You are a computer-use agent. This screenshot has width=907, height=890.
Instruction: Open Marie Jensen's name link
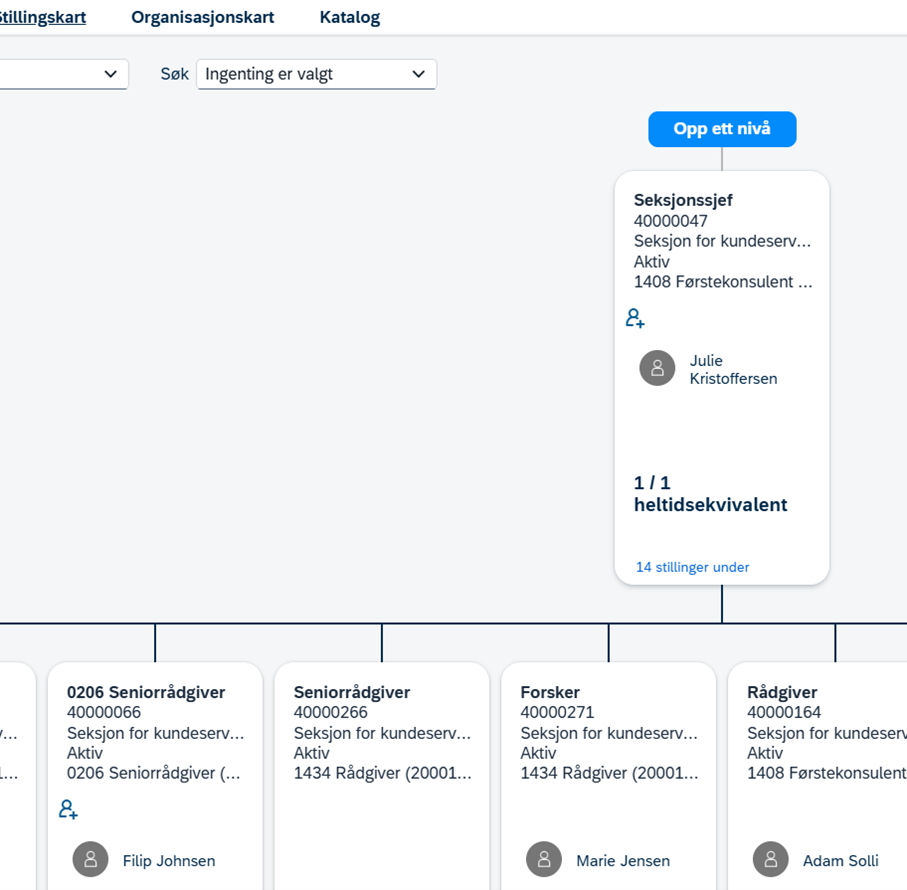[623, 861]
